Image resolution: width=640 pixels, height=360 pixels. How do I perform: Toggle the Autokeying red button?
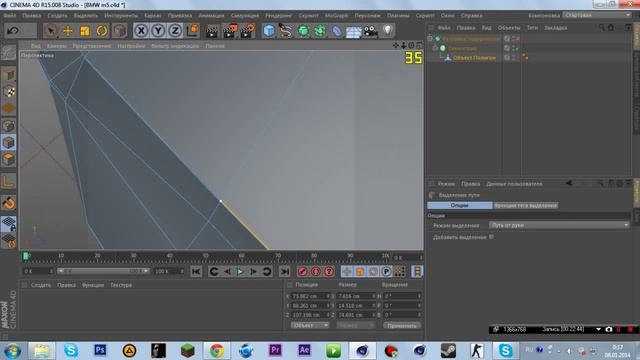point(316,271)
